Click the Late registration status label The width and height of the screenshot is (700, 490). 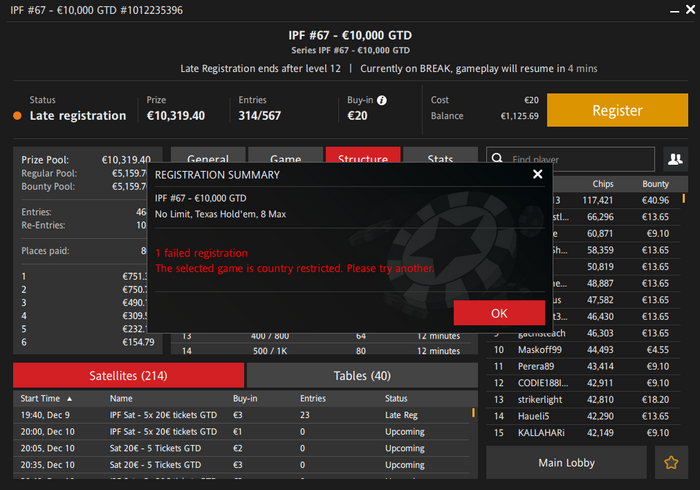click(78, 116)
